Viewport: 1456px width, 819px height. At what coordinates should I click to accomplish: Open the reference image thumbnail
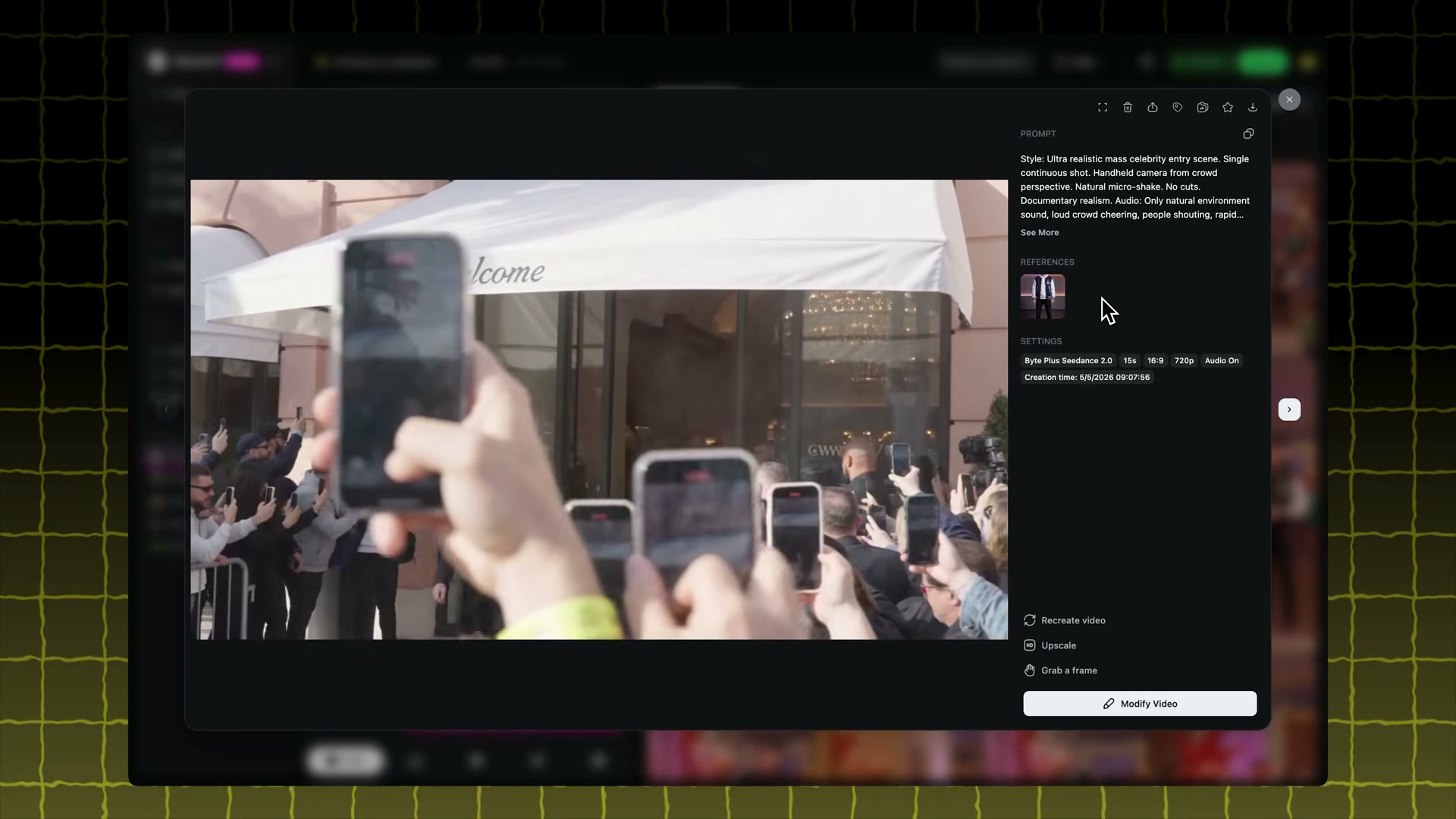coord(1043,297)
